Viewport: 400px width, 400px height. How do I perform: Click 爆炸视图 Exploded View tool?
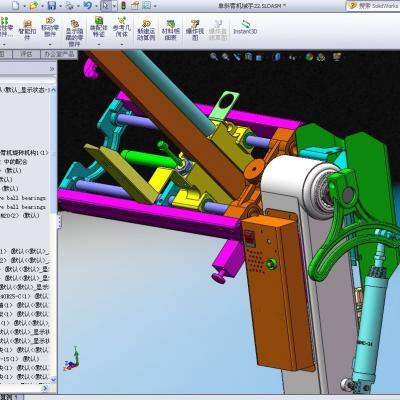[195, 30]
